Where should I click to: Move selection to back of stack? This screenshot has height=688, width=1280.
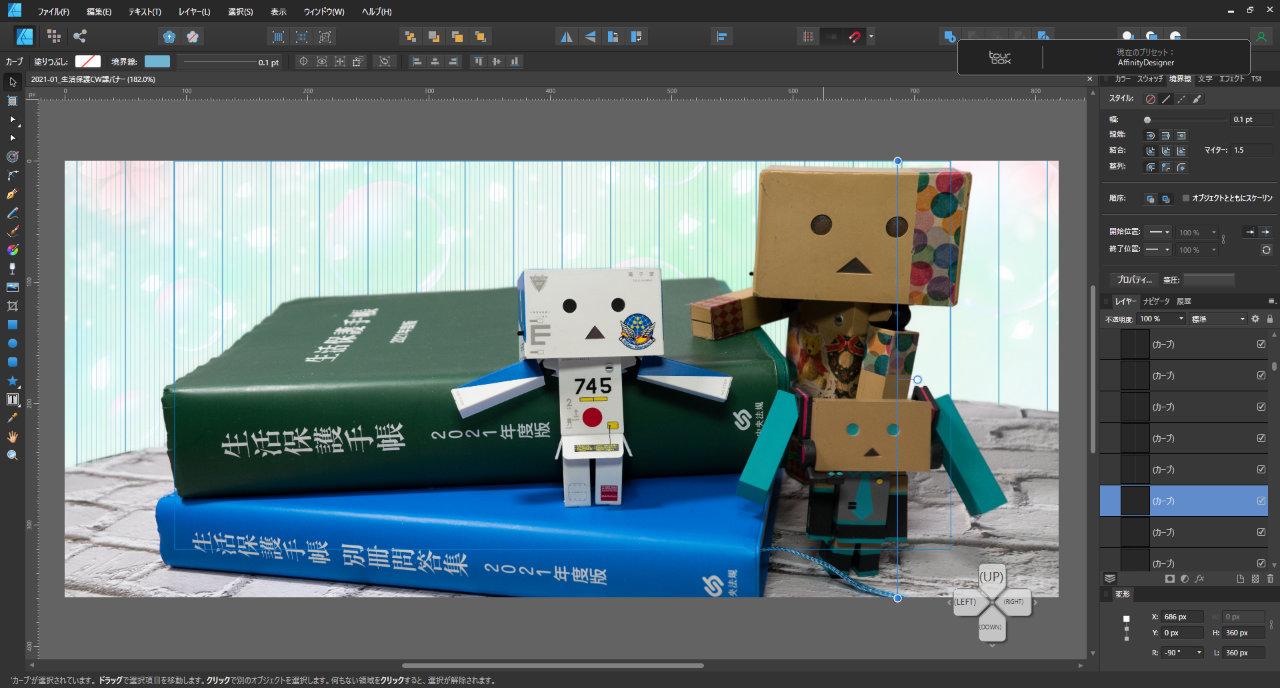(410, 36)
